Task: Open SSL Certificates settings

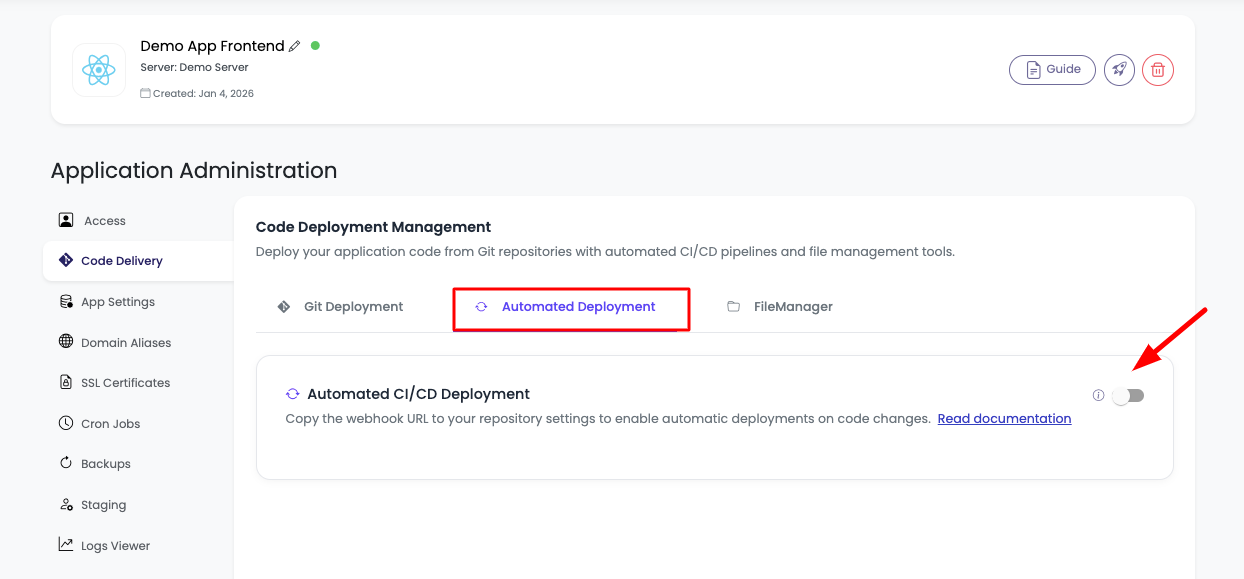Action: (125, 382)
